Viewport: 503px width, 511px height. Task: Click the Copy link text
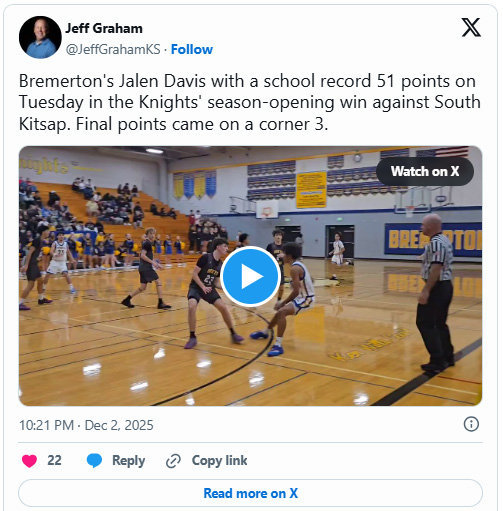pos(219,461)
